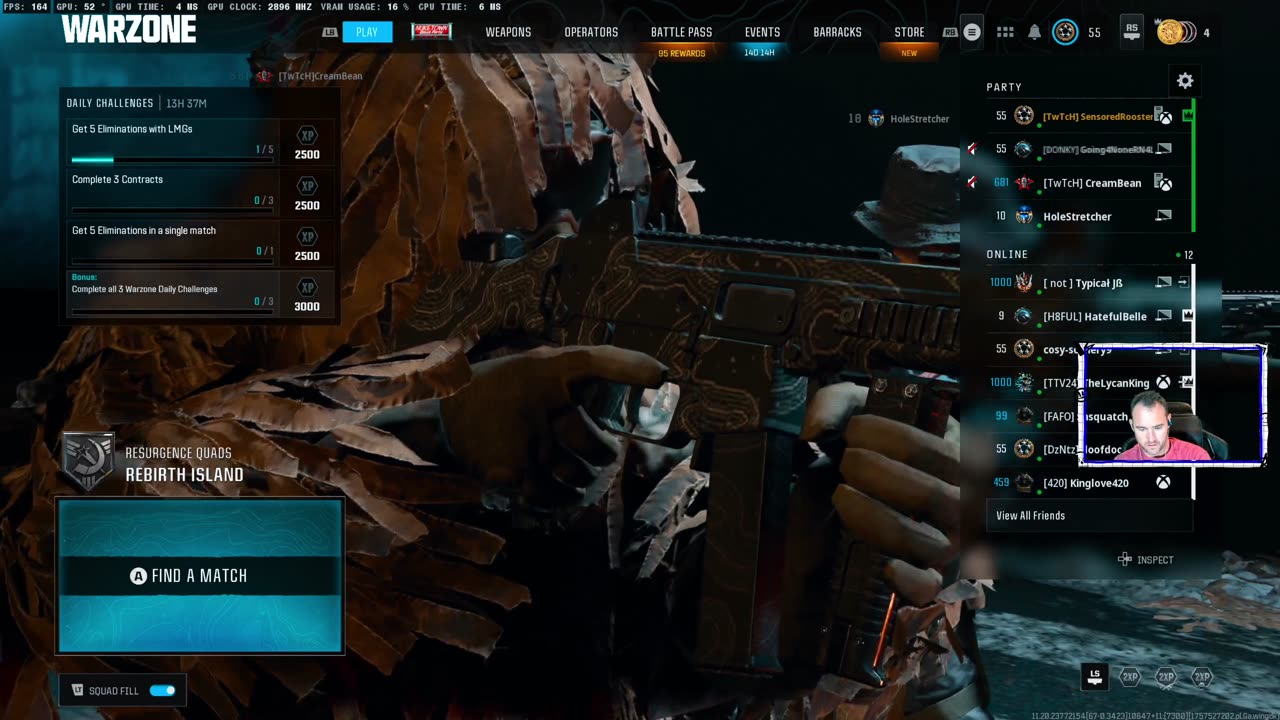1280x720 pixels.
Task: Click PC platform icon on HoleStretcher row
Action: coord(1163,216)
